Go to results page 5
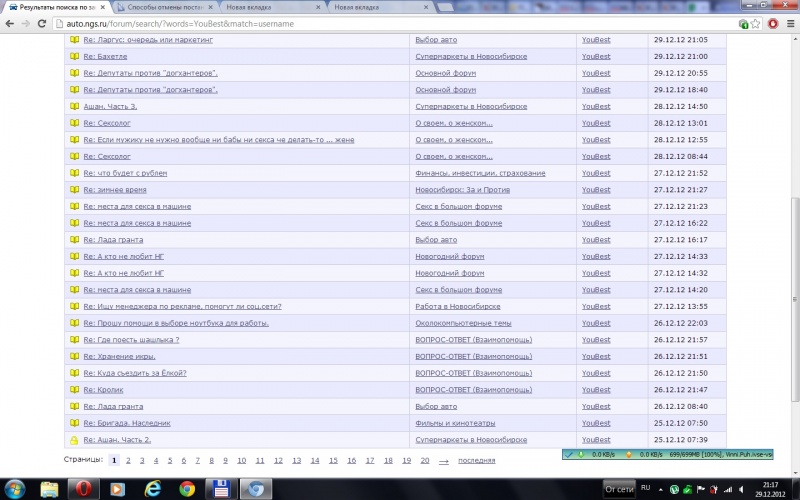Image resolution: width=800 pixels, height=500 pixels. [x=170, y=460]
